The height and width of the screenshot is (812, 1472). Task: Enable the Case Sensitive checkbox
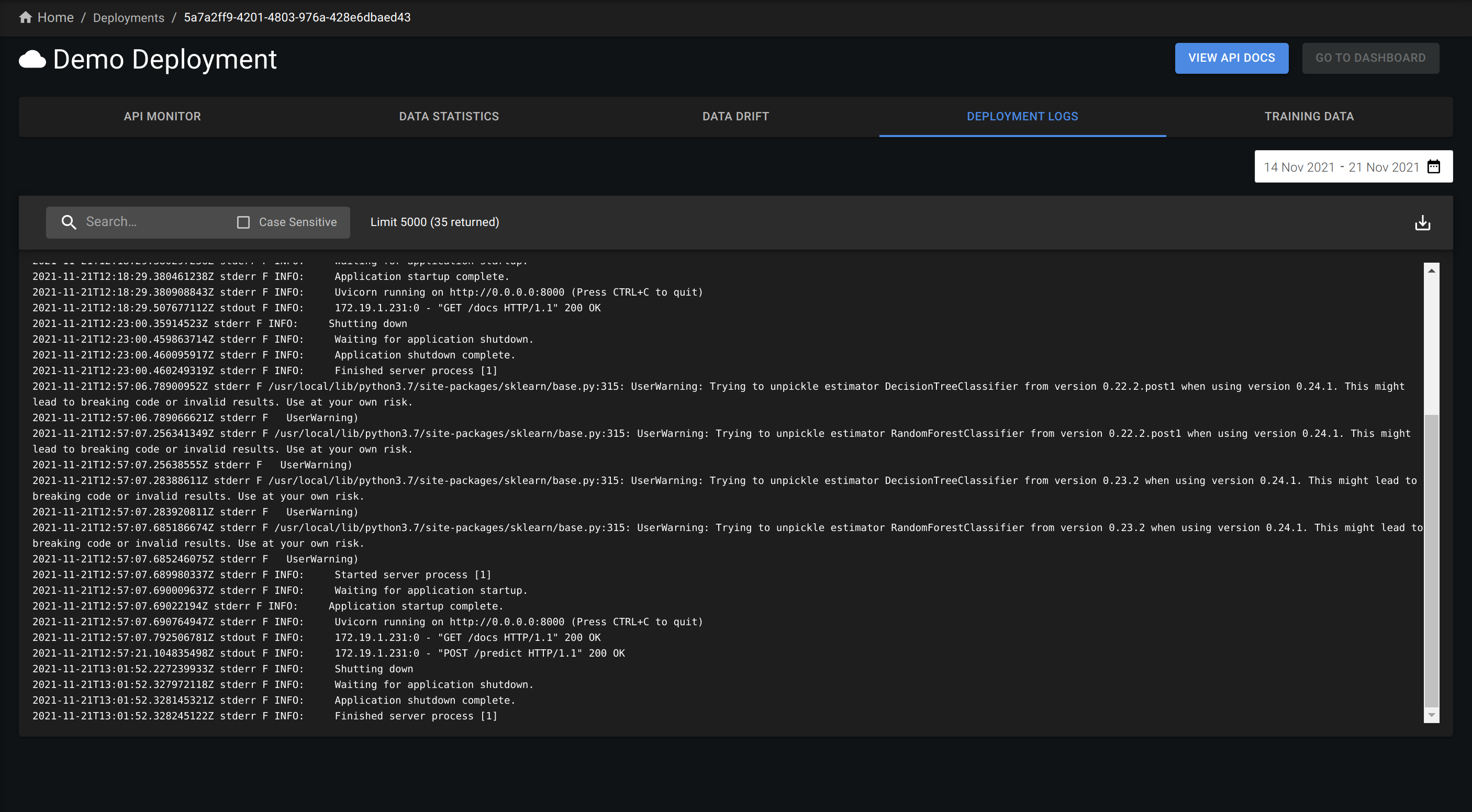243,223
